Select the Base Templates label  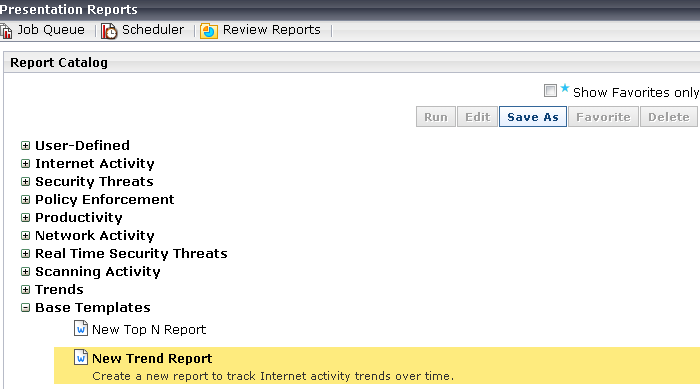pyautogui.click(x=92, y=308)
